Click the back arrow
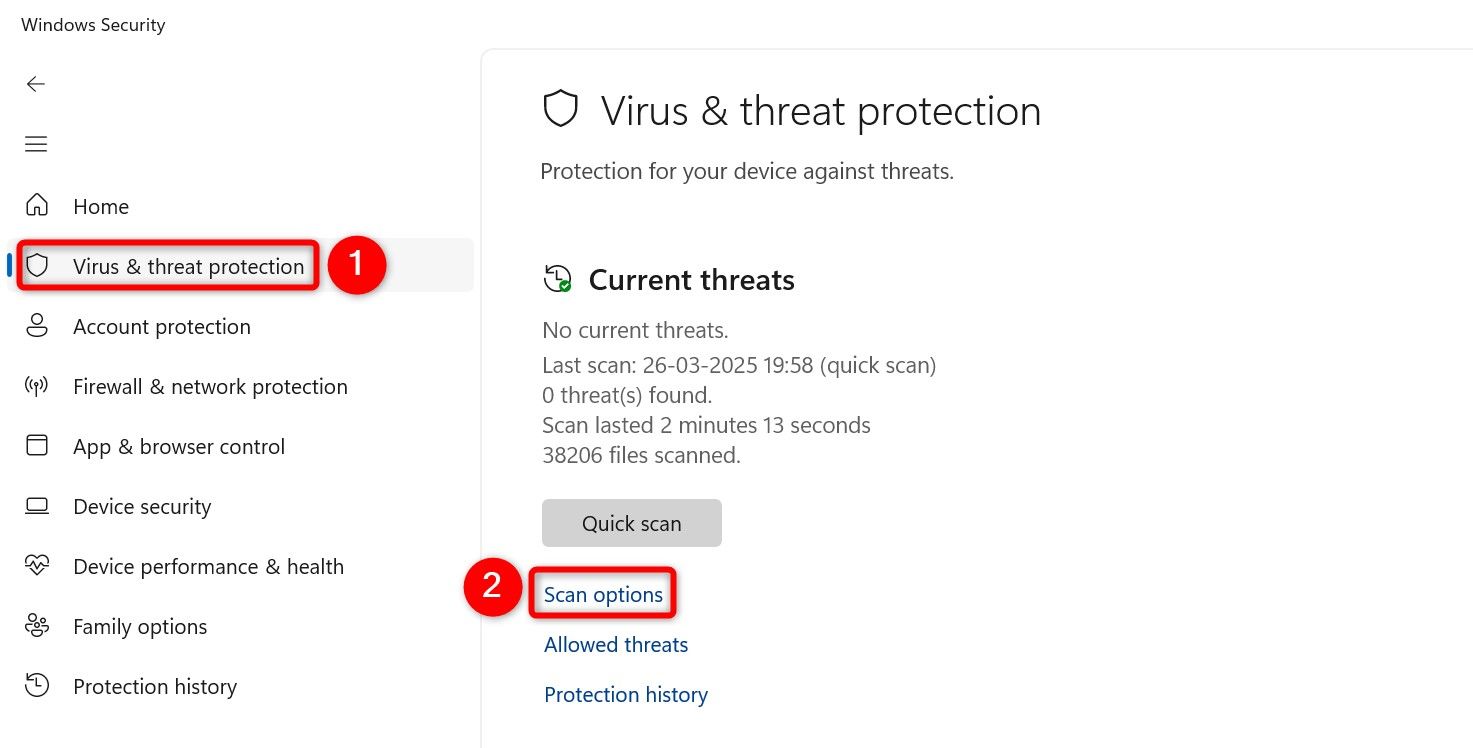 pos(36,84)
